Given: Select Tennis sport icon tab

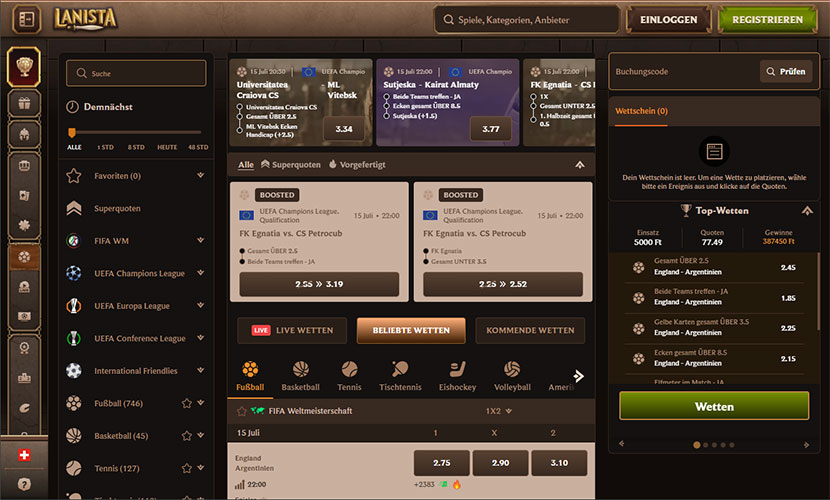Looking at the screenshot, I should point(349,376).
